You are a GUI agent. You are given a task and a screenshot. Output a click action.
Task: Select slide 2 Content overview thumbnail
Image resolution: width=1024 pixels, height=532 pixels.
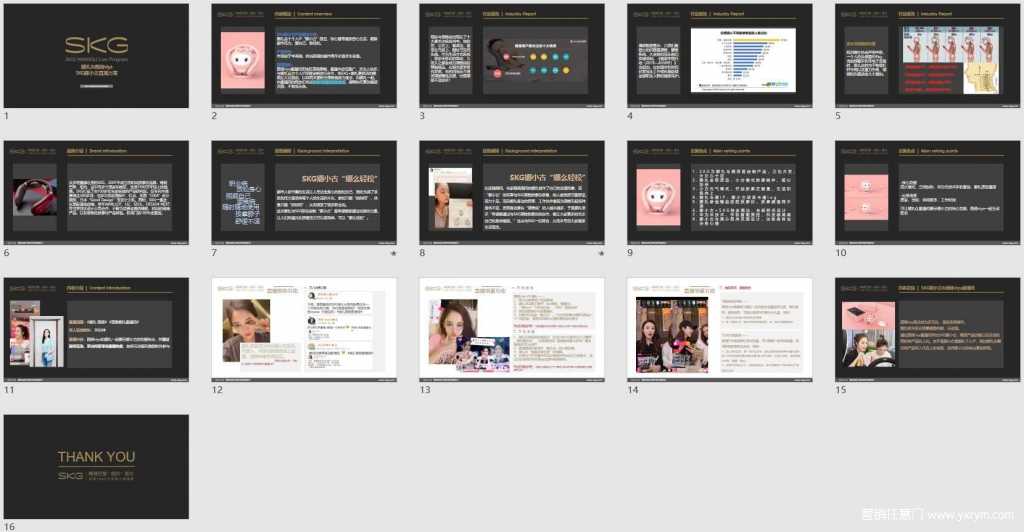(304, 55)
